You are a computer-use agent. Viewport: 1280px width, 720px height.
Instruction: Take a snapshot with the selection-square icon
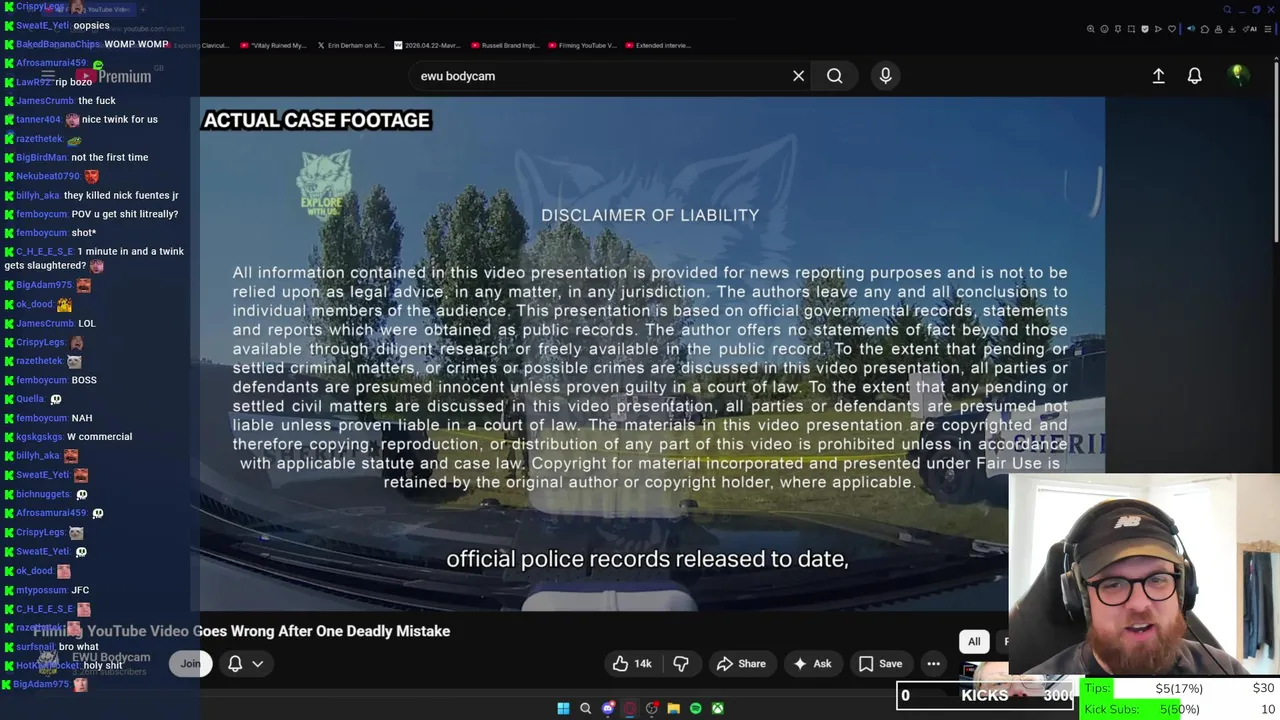1131,29
